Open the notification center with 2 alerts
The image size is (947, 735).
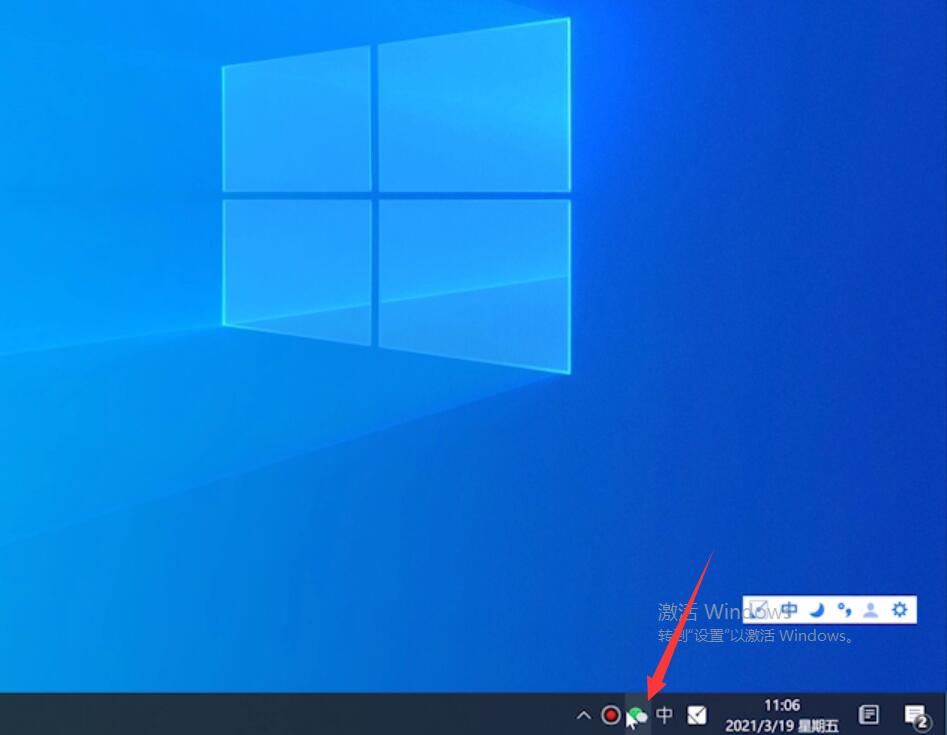click(916, 716)
